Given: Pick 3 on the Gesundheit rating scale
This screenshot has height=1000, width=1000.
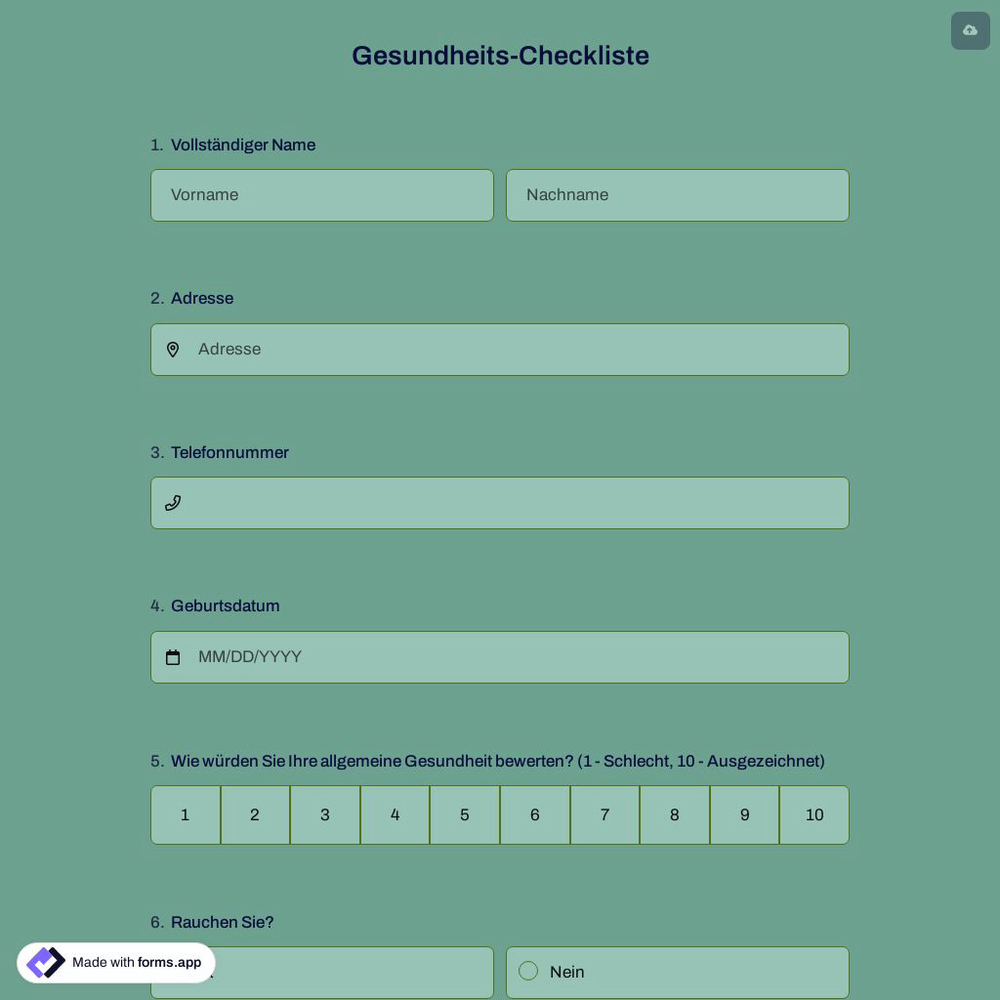Looking at the screenshot, I should pos(324,813).
